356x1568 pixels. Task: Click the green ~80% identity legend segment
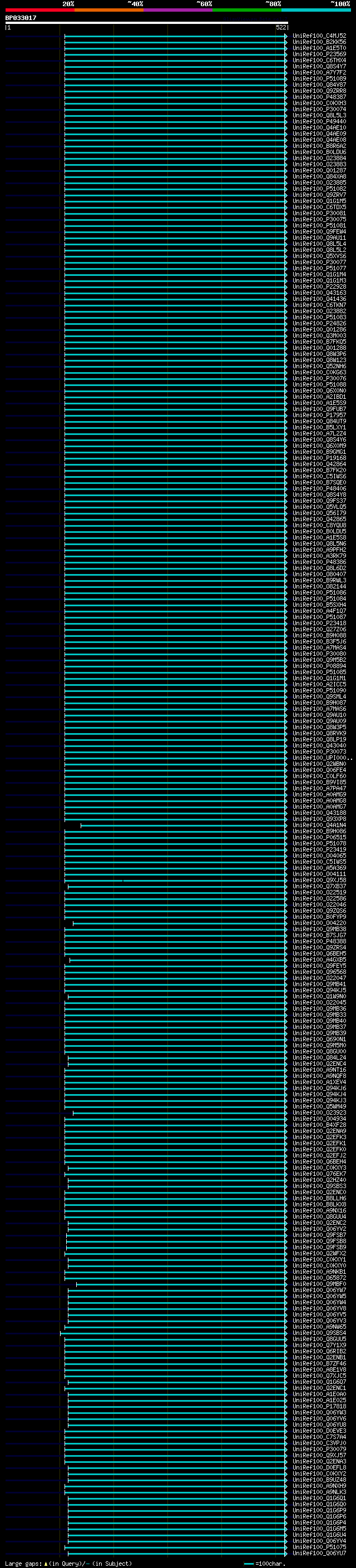click(x=247, y=10)
